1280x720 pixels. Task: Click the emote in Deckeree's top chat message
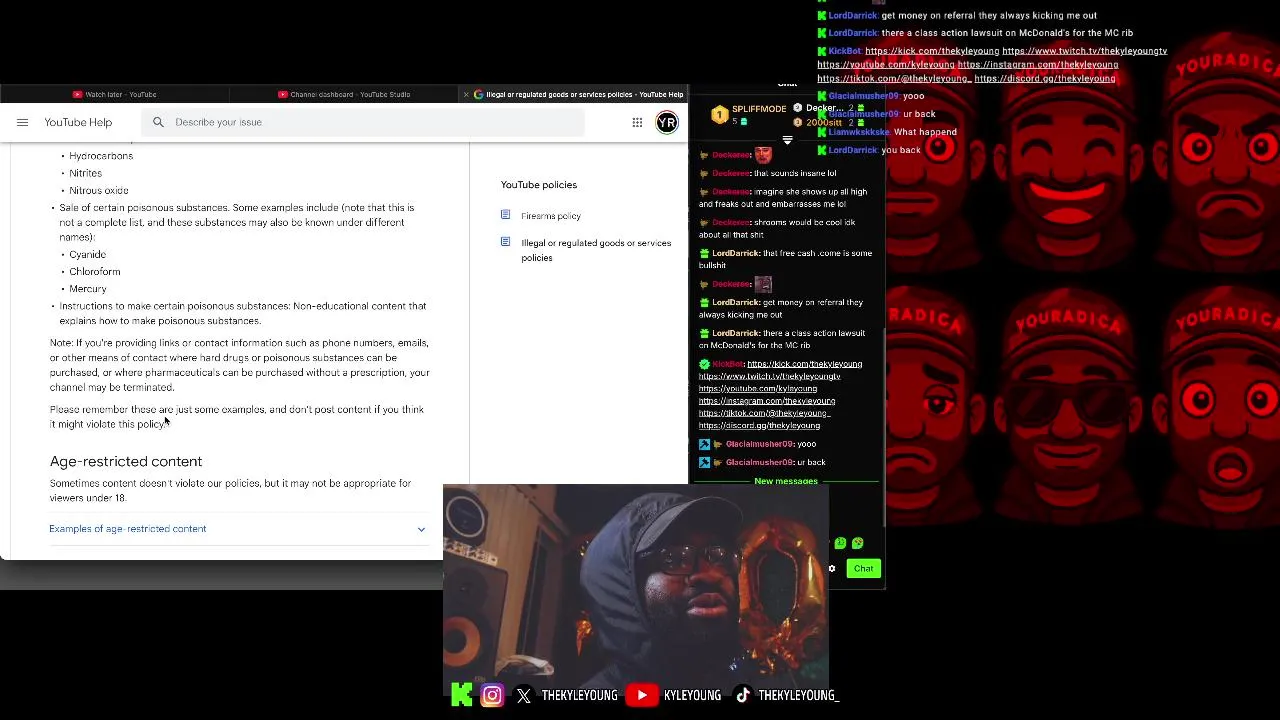pyautogui.click(x=763, y=154)
